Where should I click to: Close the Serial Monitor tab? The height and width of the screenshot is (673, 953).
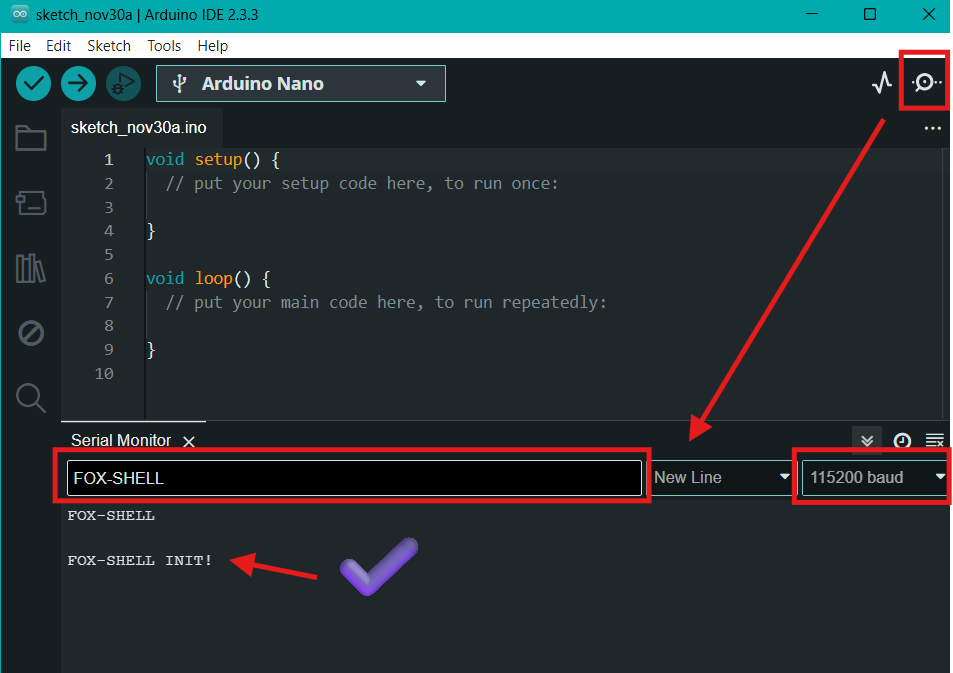189,441
